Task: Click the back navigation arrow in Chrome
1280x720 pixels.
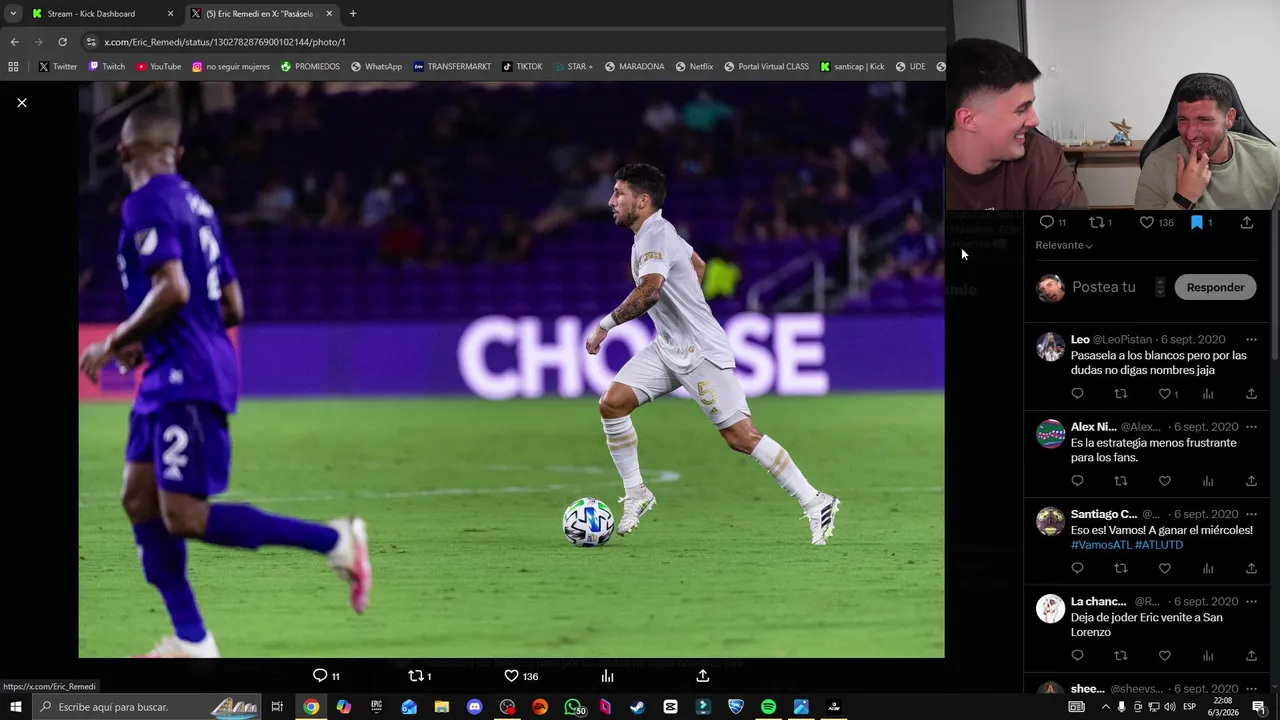Action: (14, 42)
